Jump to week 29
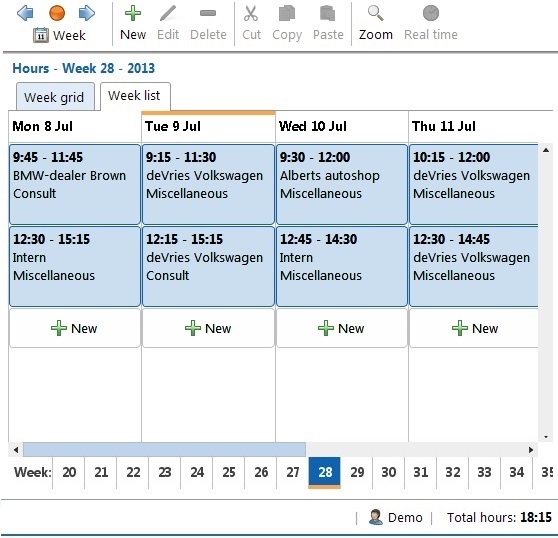The image size is (558, 538). 357,473
